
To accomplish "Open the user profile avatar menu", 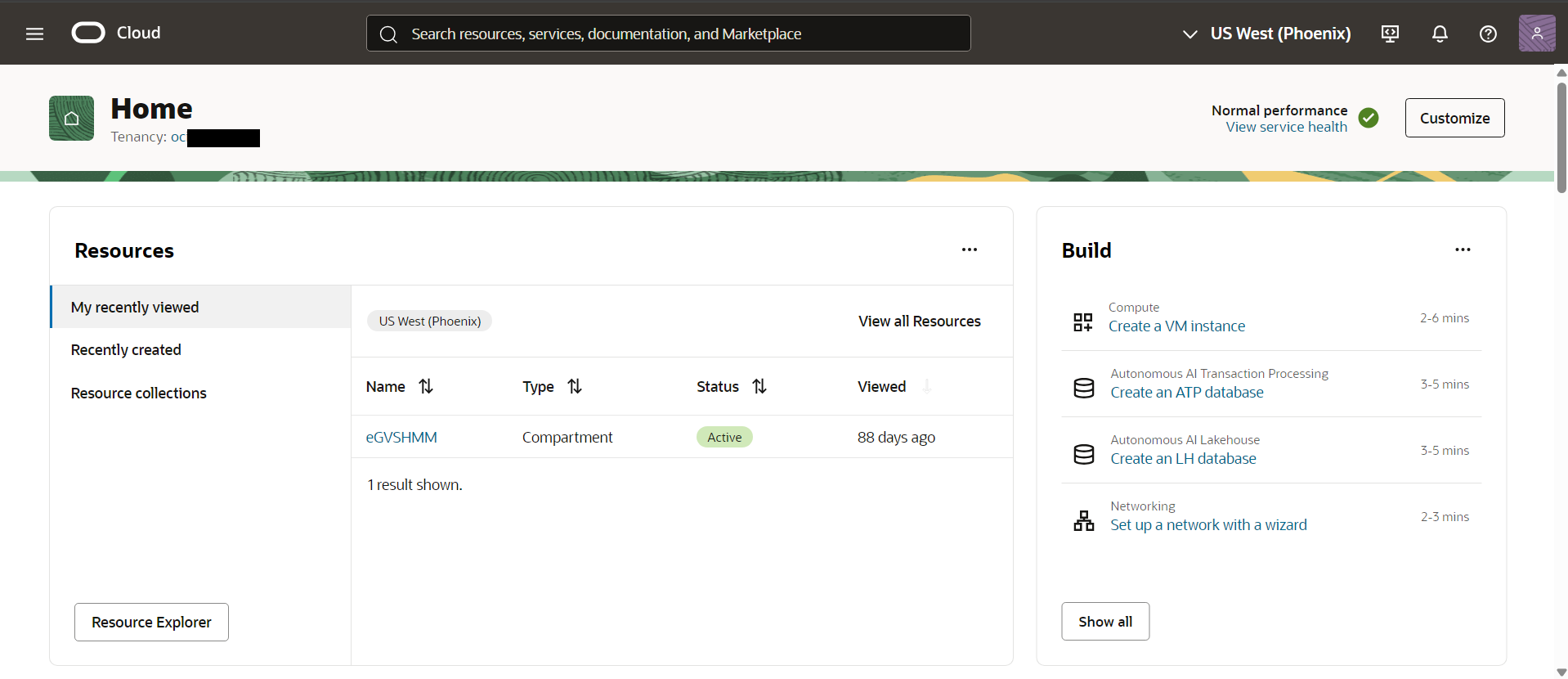I will tap(1536, 34).
